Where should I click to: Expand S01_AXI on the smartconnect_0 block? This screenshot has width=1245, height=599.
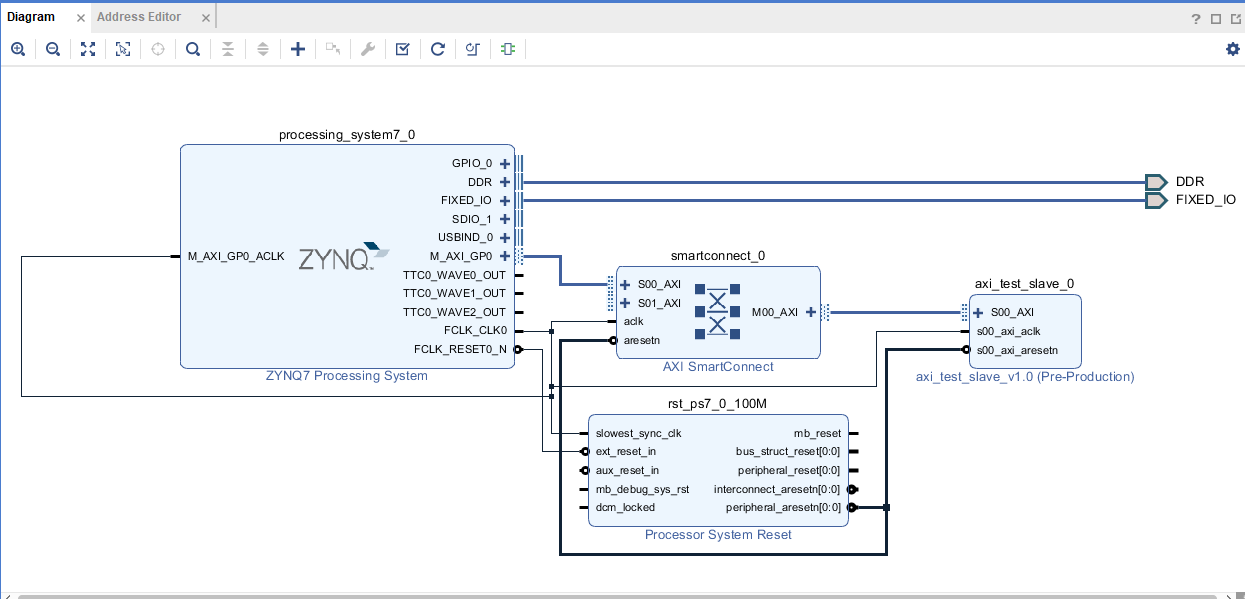pyautogui.click(x=625, y=303)
